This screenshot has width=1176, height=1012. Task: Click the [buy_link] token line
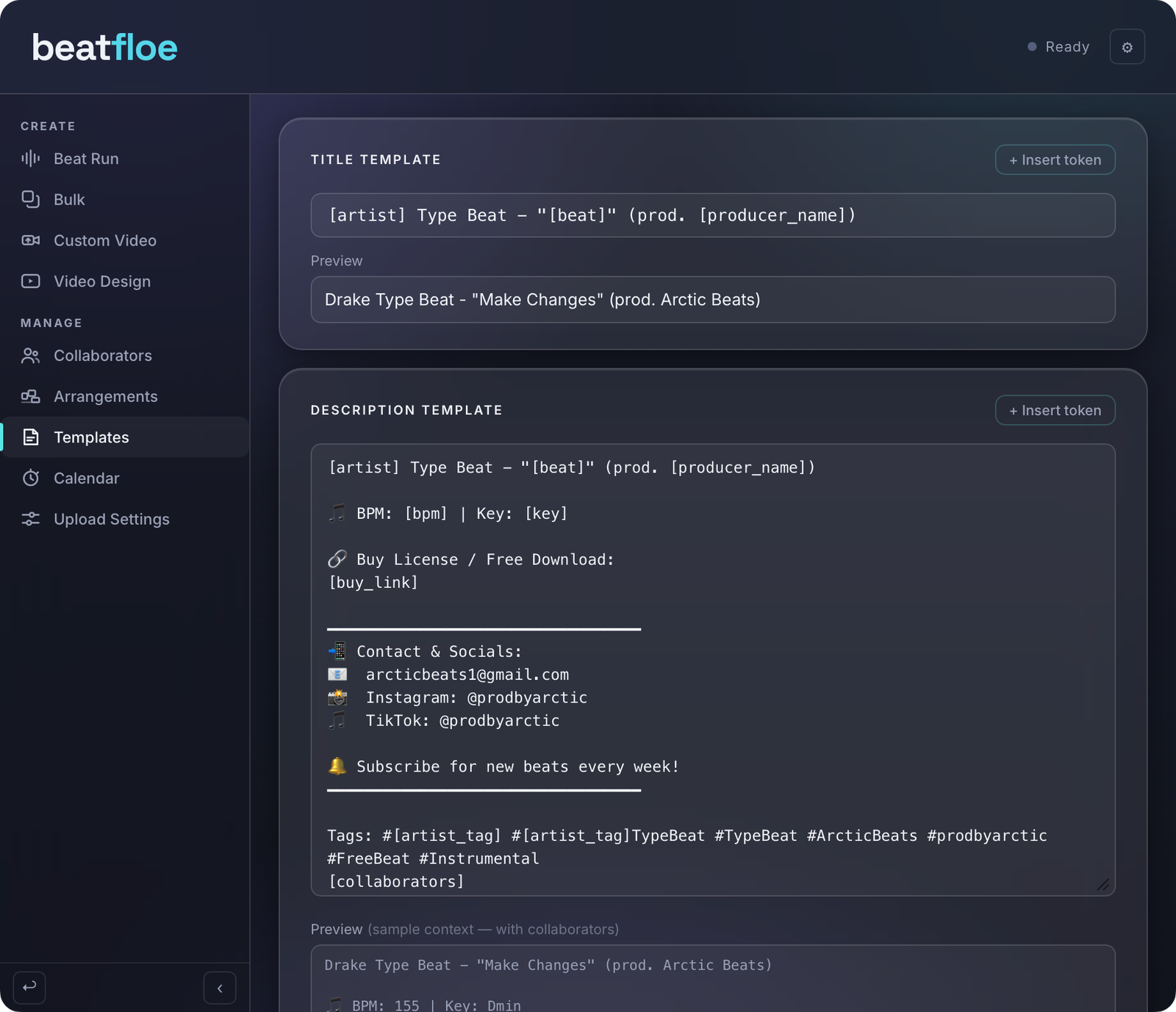coord(373,583)
